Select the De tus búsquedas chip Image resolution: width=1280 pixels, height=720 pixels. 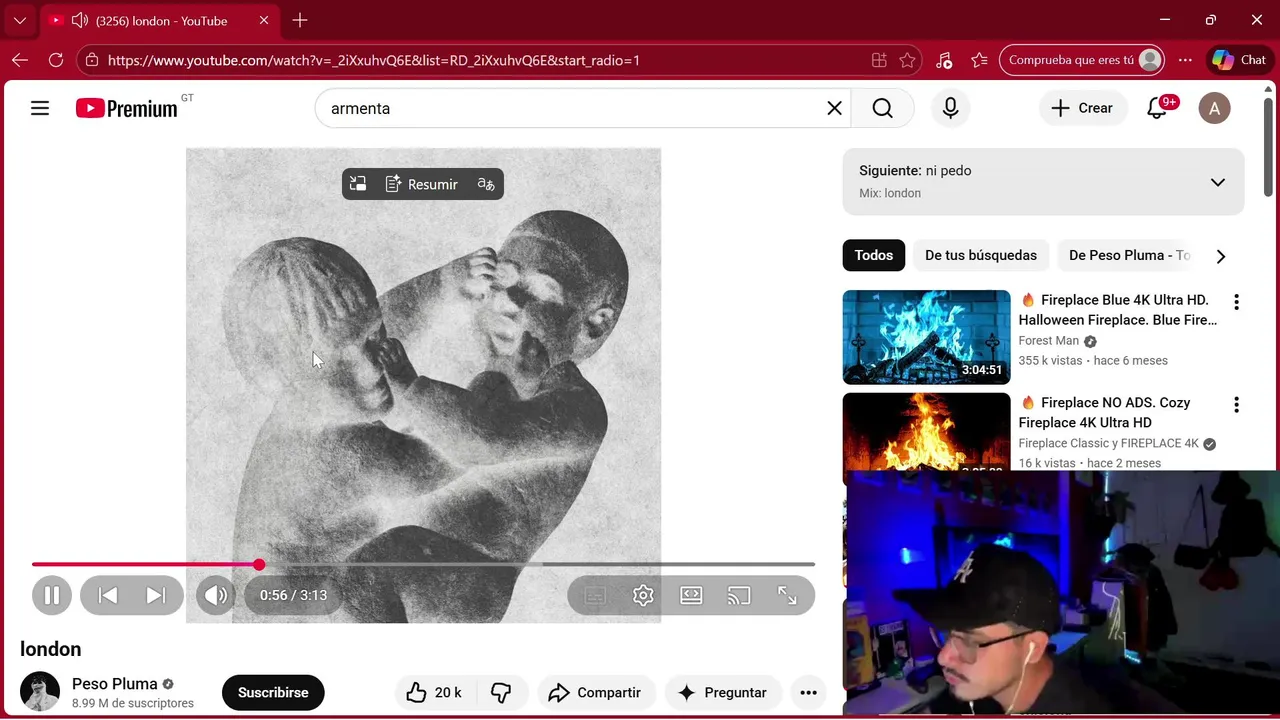(981, 255)
